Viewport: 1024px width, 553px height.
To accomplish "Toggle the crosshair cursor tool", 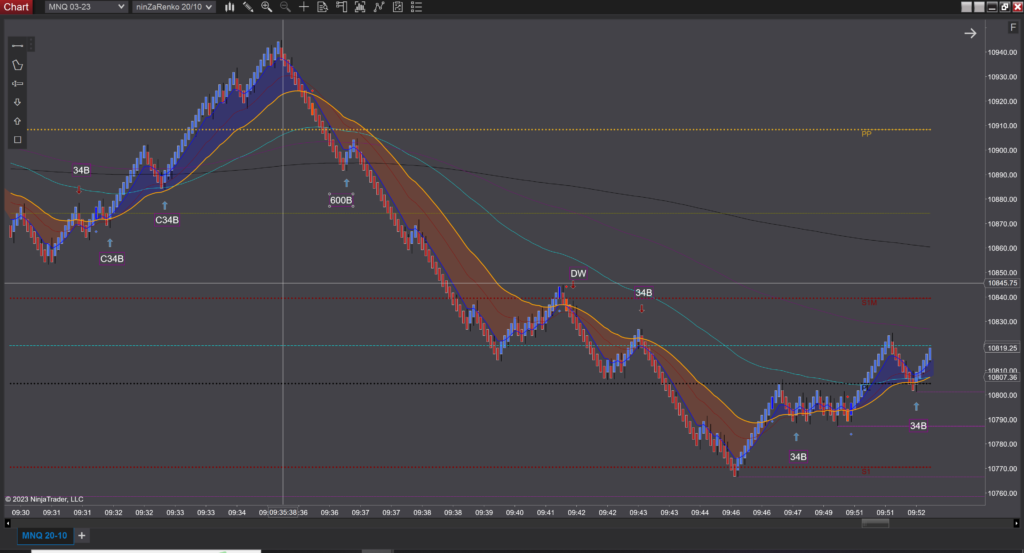I will click(x=304, y=7).
